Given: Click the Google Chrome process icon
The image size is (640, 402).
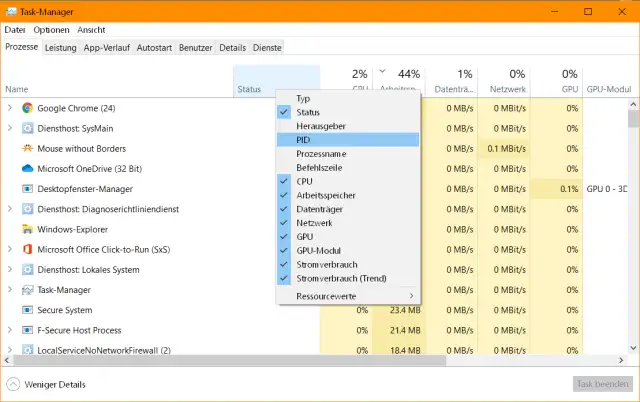Looking at the screenshot, I should click(28, 108).
